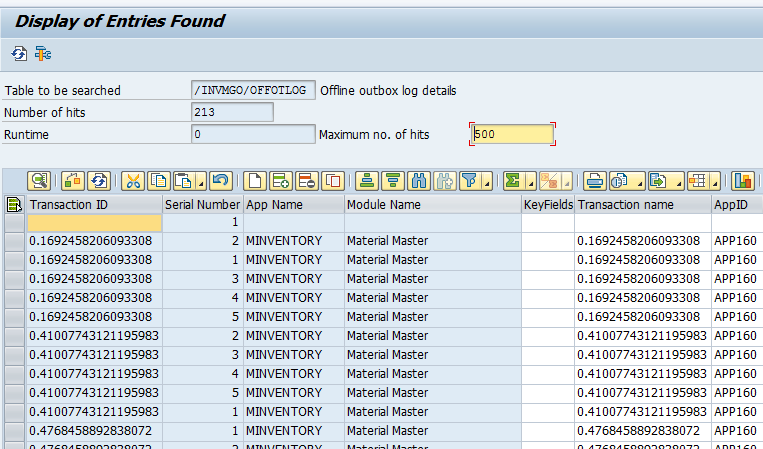Click the Details magnifier icon in grid toolbar

[x=39, y=181]
